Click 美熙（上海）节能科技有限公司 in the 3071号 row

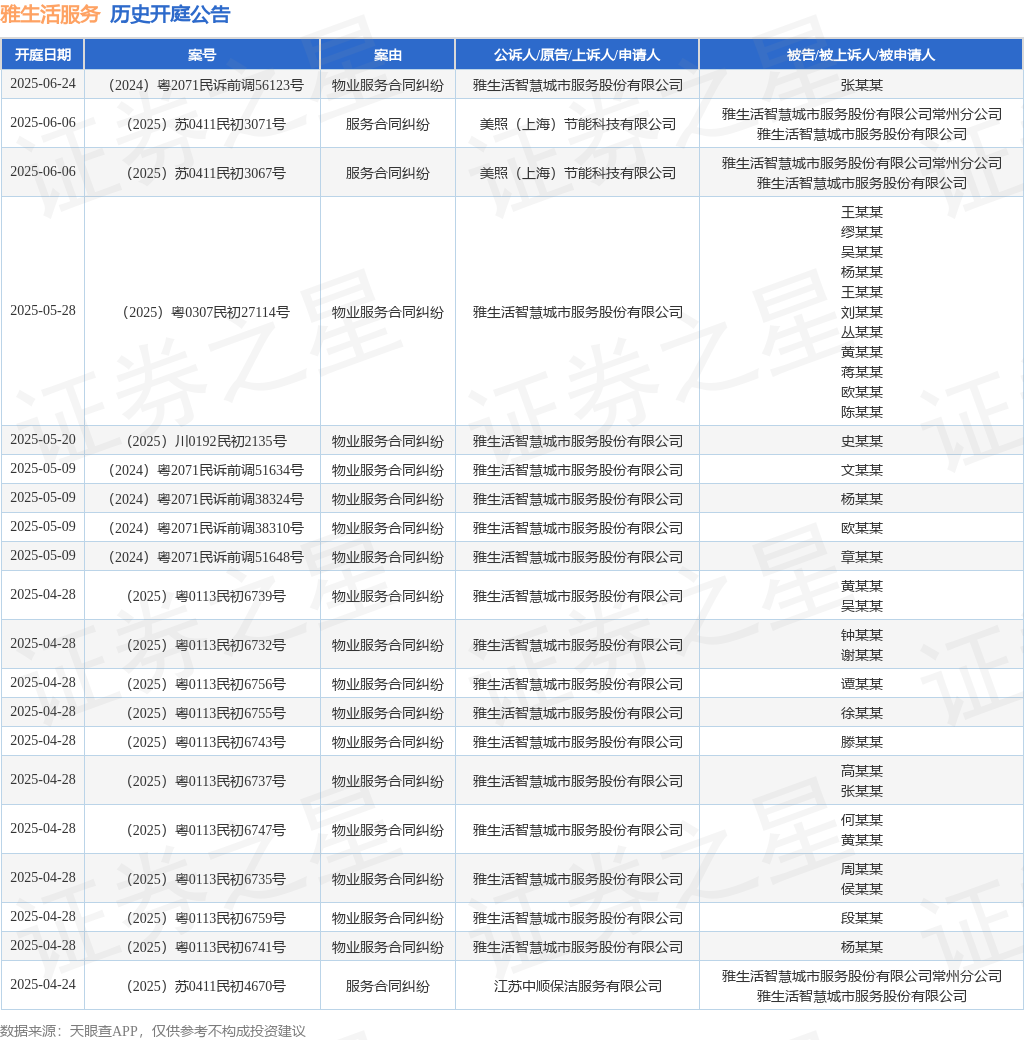578,124
